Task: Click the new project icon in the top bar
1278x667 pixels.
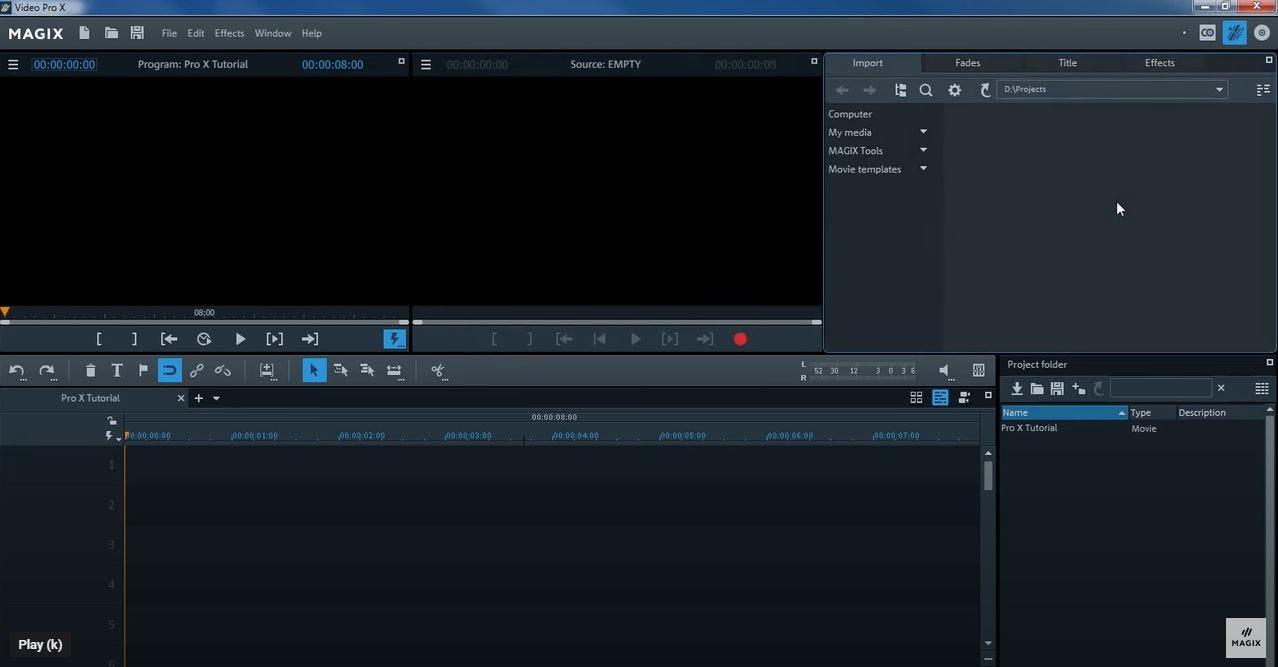Action: [x=84, y=33]
